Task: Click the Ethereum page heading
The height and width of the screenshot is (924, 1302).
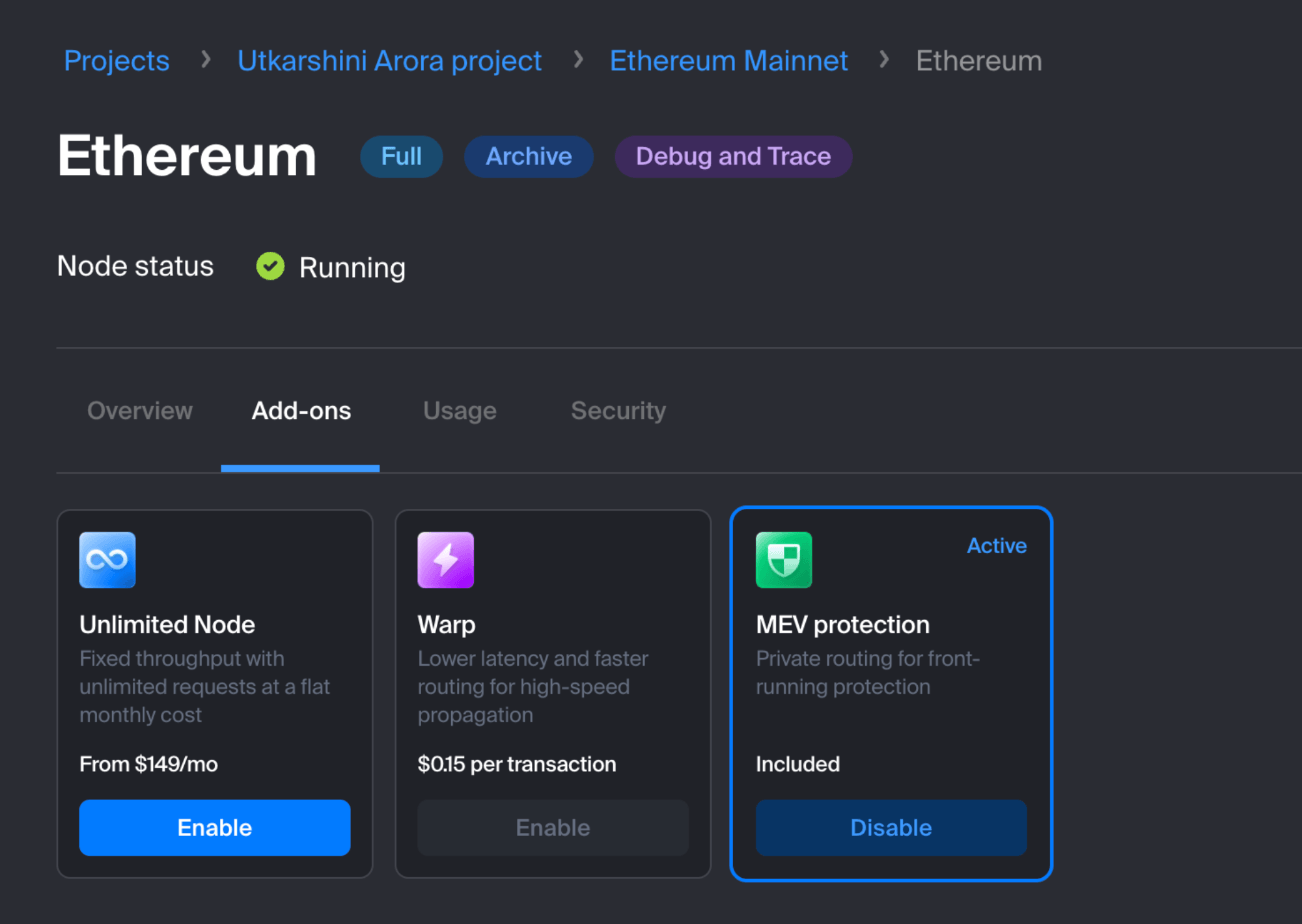Action: [x=187, y=157]
